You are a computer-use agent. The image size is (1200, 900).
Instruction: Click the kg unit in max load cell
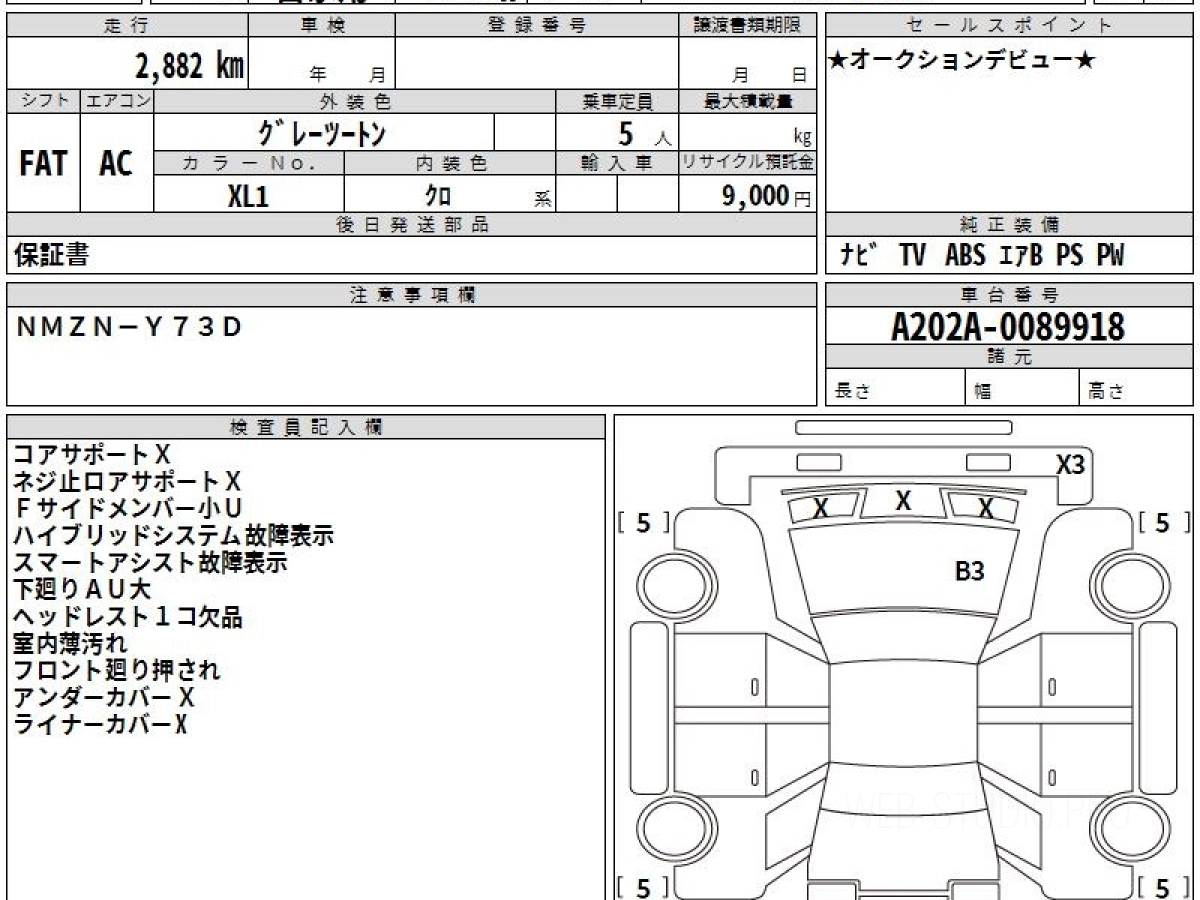click(802, 138)
